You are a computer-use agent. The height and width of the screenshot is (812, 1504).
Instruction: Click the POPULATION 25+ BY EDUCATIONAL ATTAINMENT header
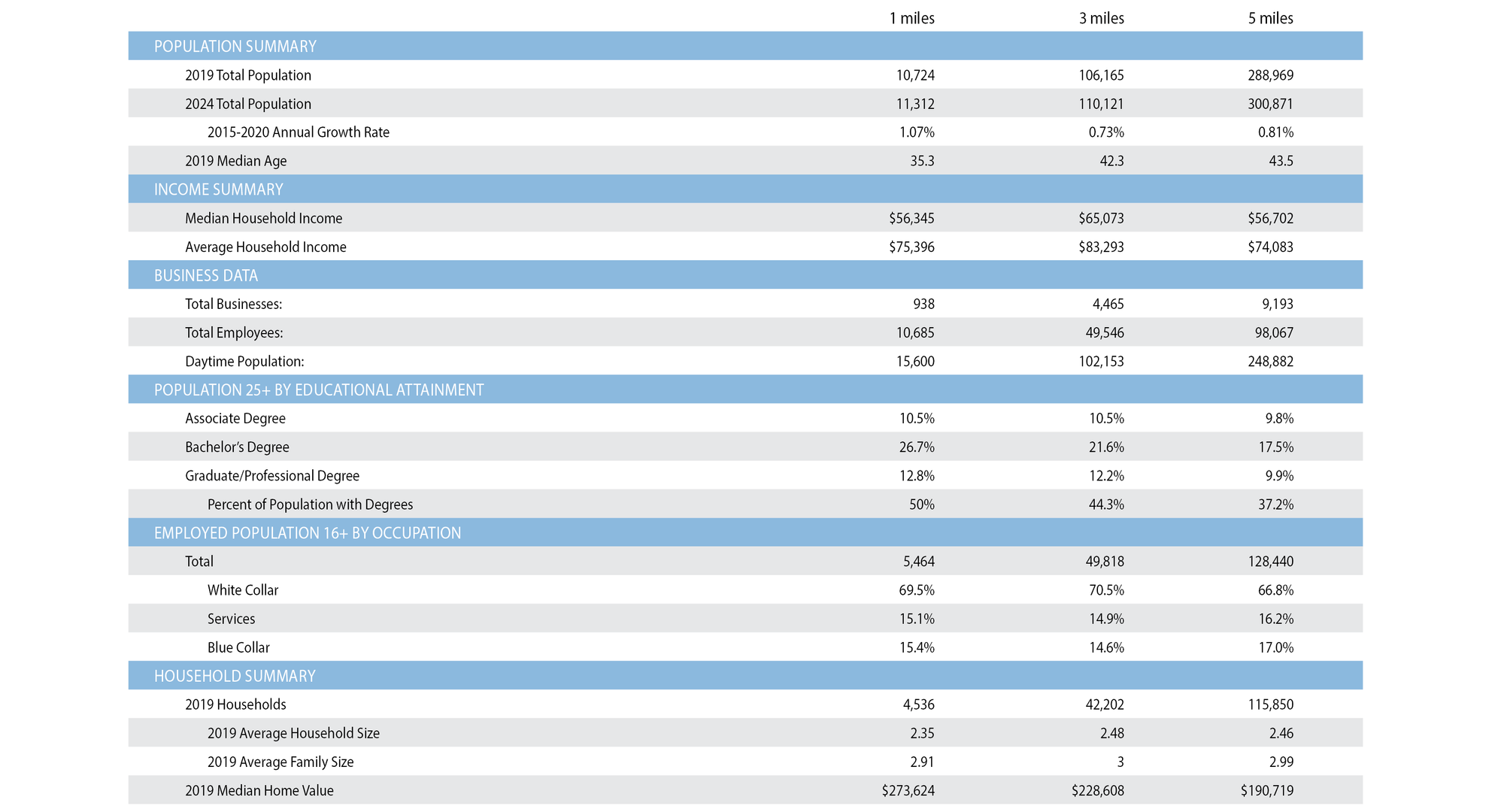[x=318, y=390]
